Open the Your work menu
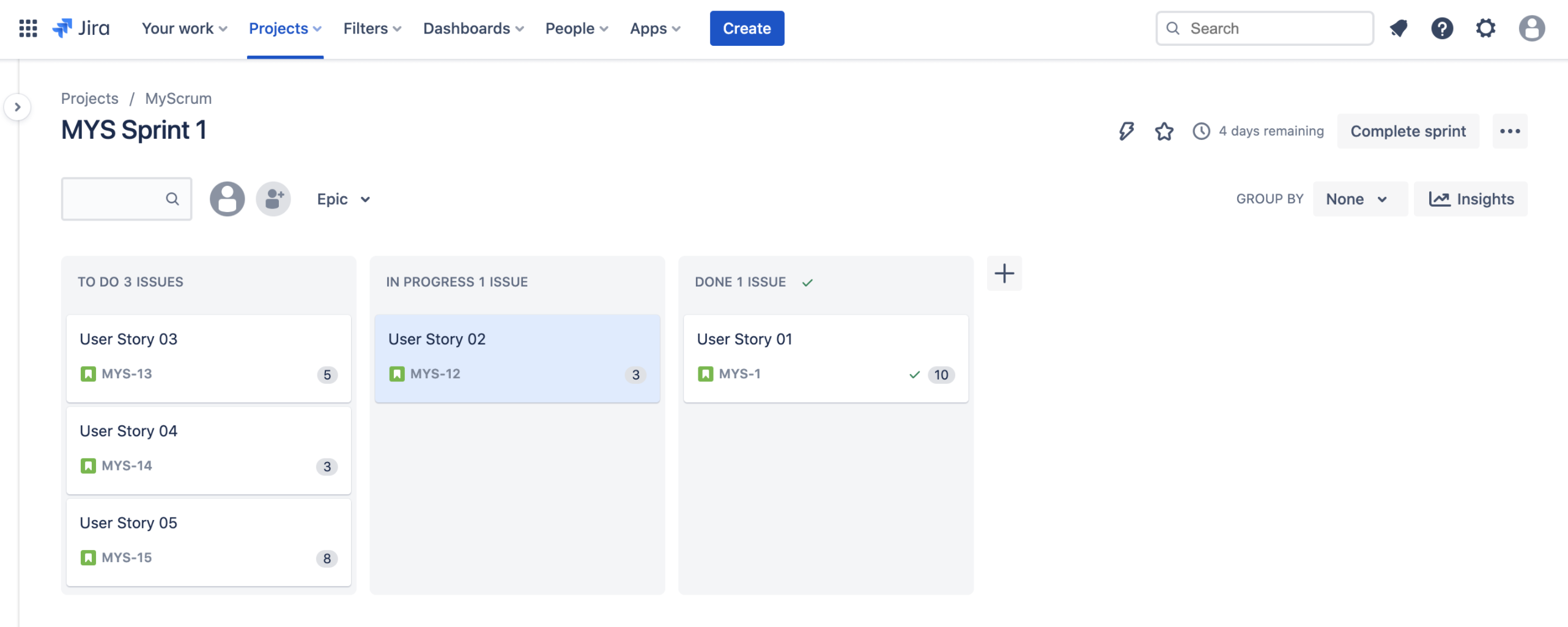 [184, 28]
